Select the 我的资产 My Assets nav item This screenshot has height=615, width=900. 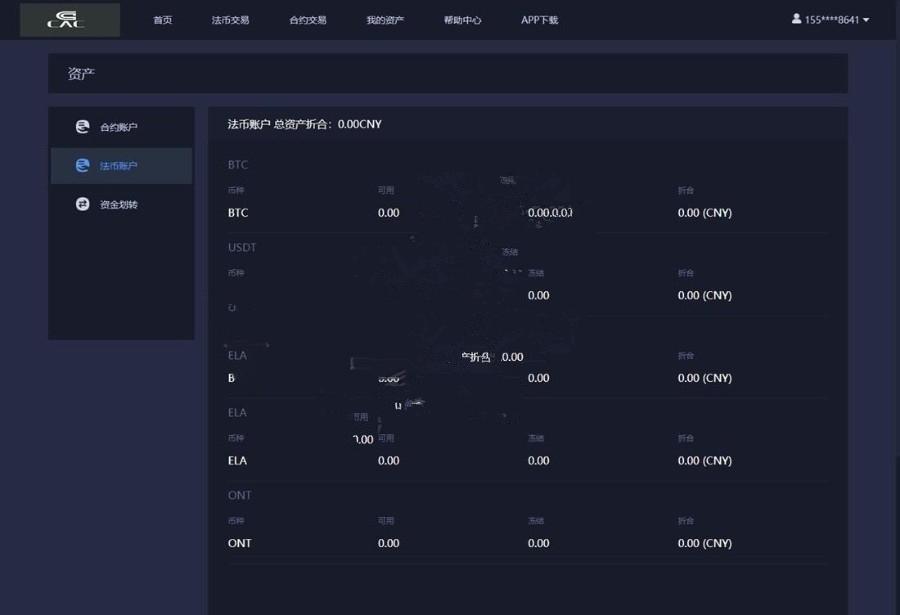[385, 19]
